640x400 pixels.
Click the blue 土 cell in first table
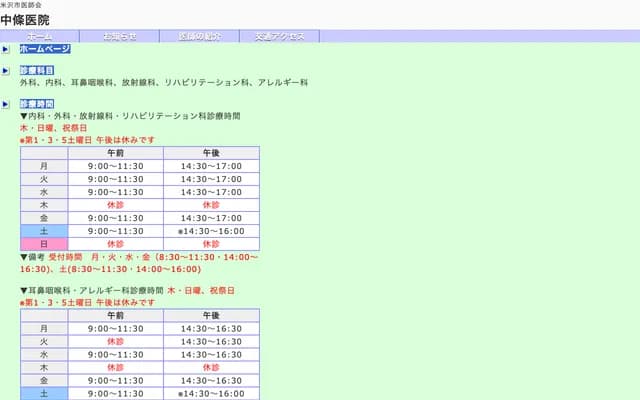click(x=44, y=230)
